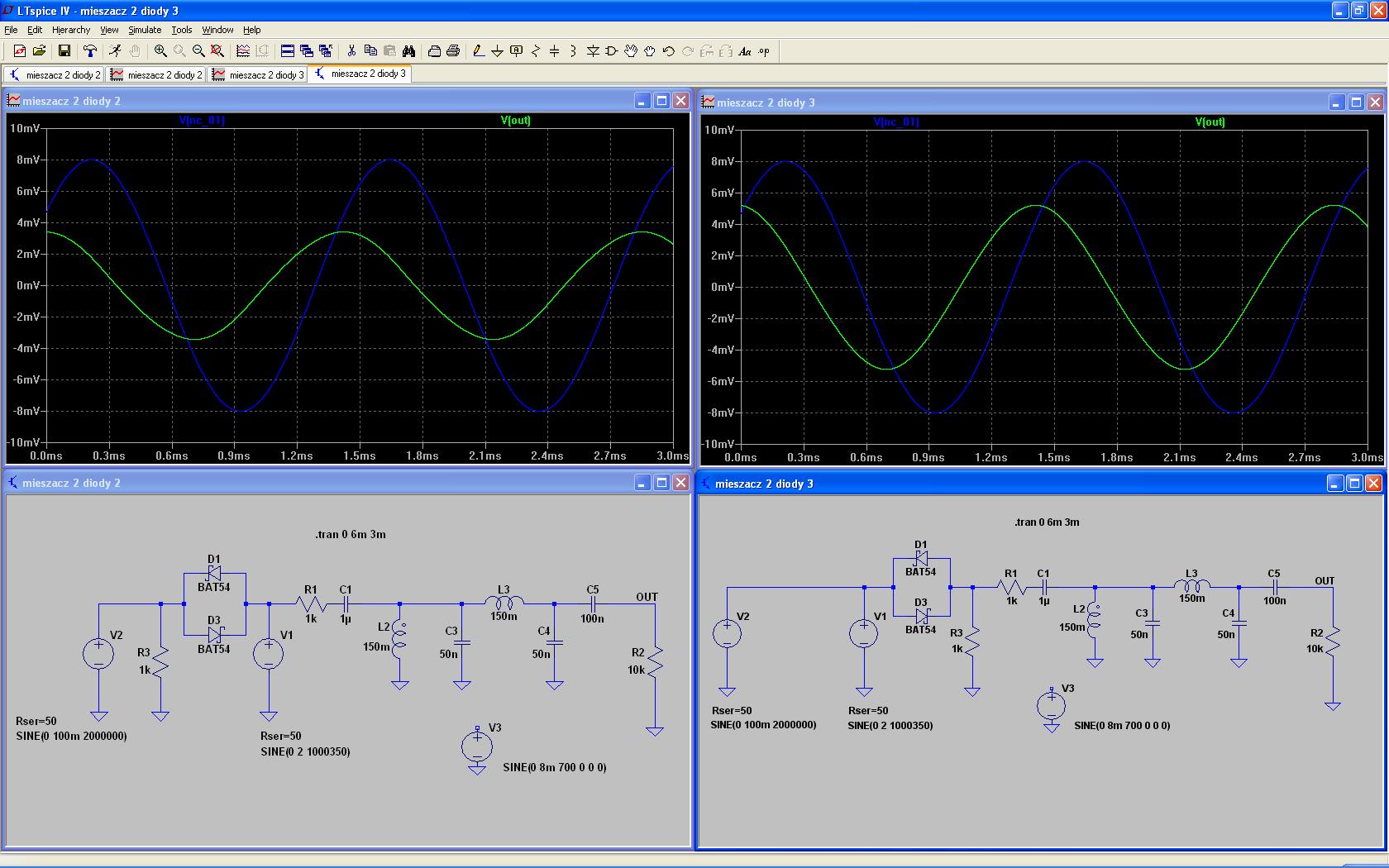
Task: Click the Run simulation icon
Action: pyautogui.click(x=115, y=51)
